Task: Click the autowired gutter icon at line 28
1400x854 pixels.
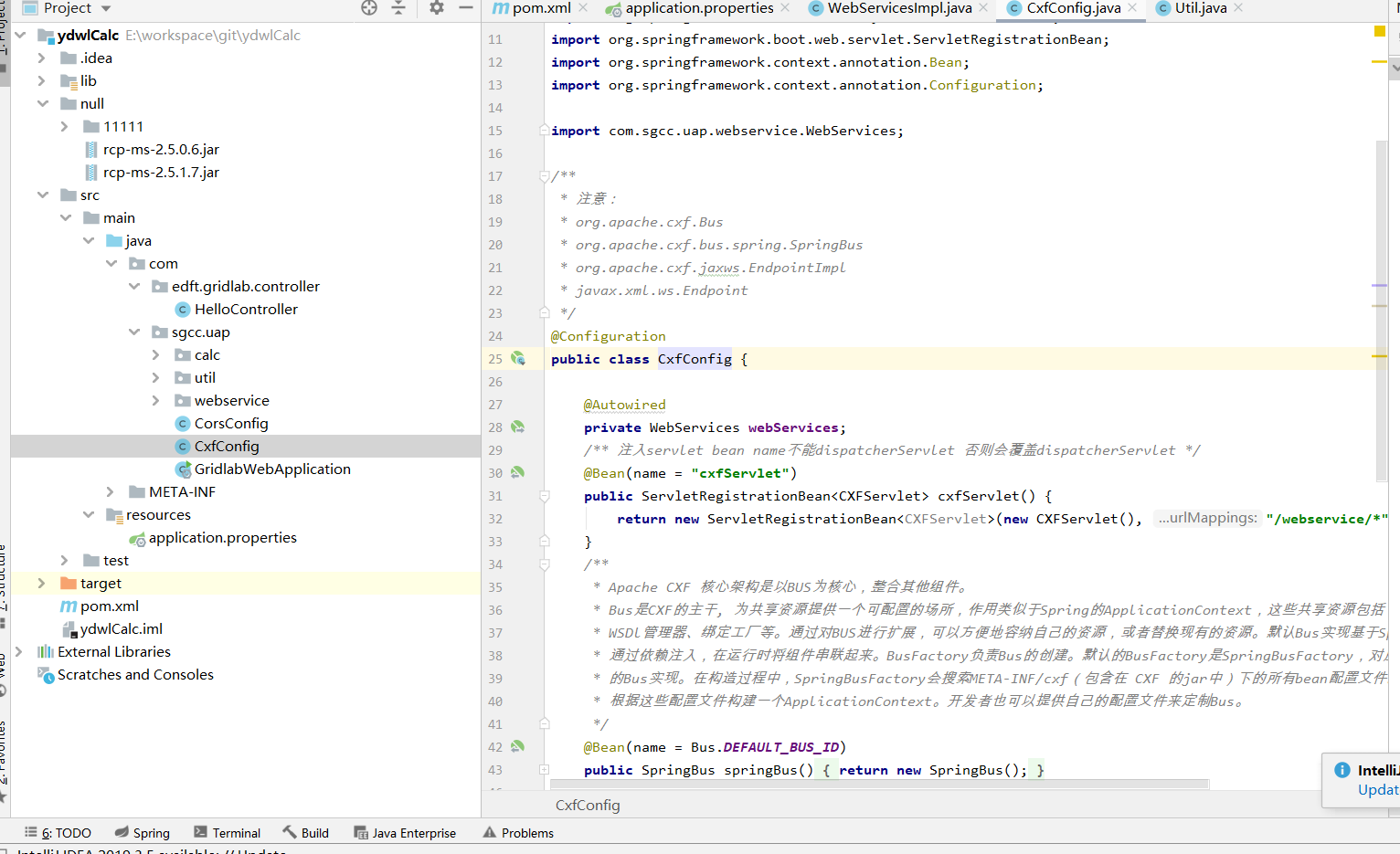Action: [518, 427]
